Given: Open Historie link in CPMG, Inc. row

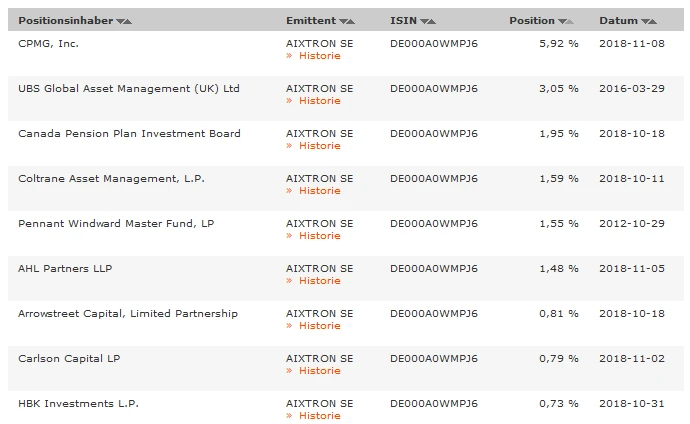Looking at the screenshot, I should tap(319, 56).
